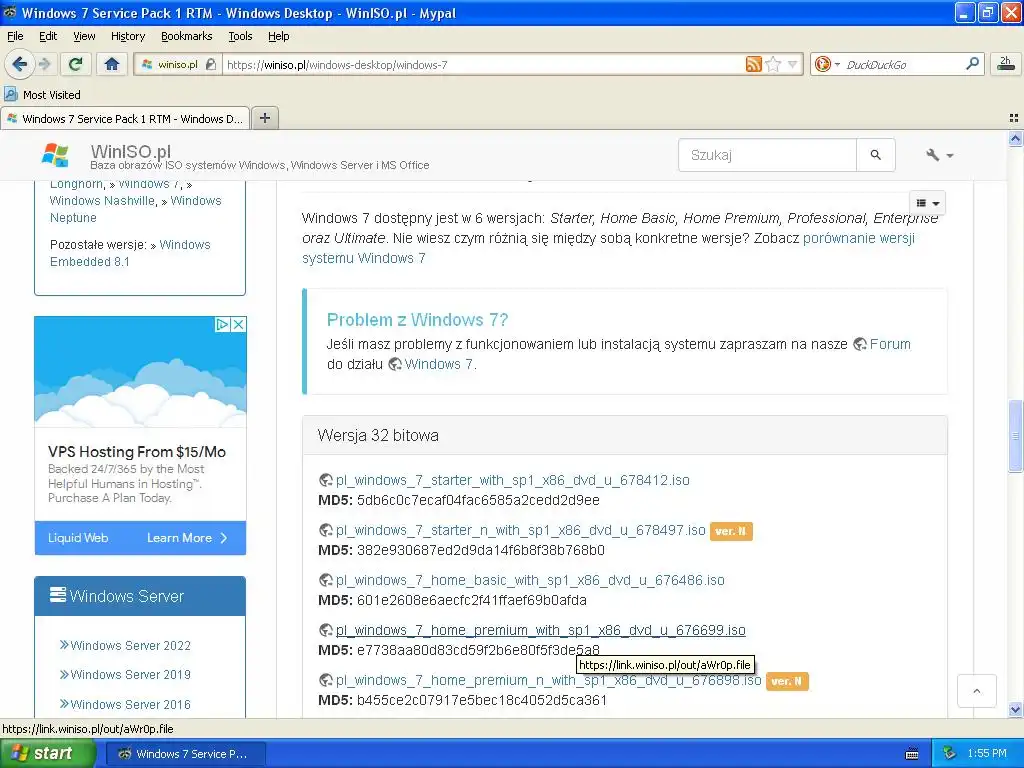Click the 2h toolbar icon

[1006, 63]
